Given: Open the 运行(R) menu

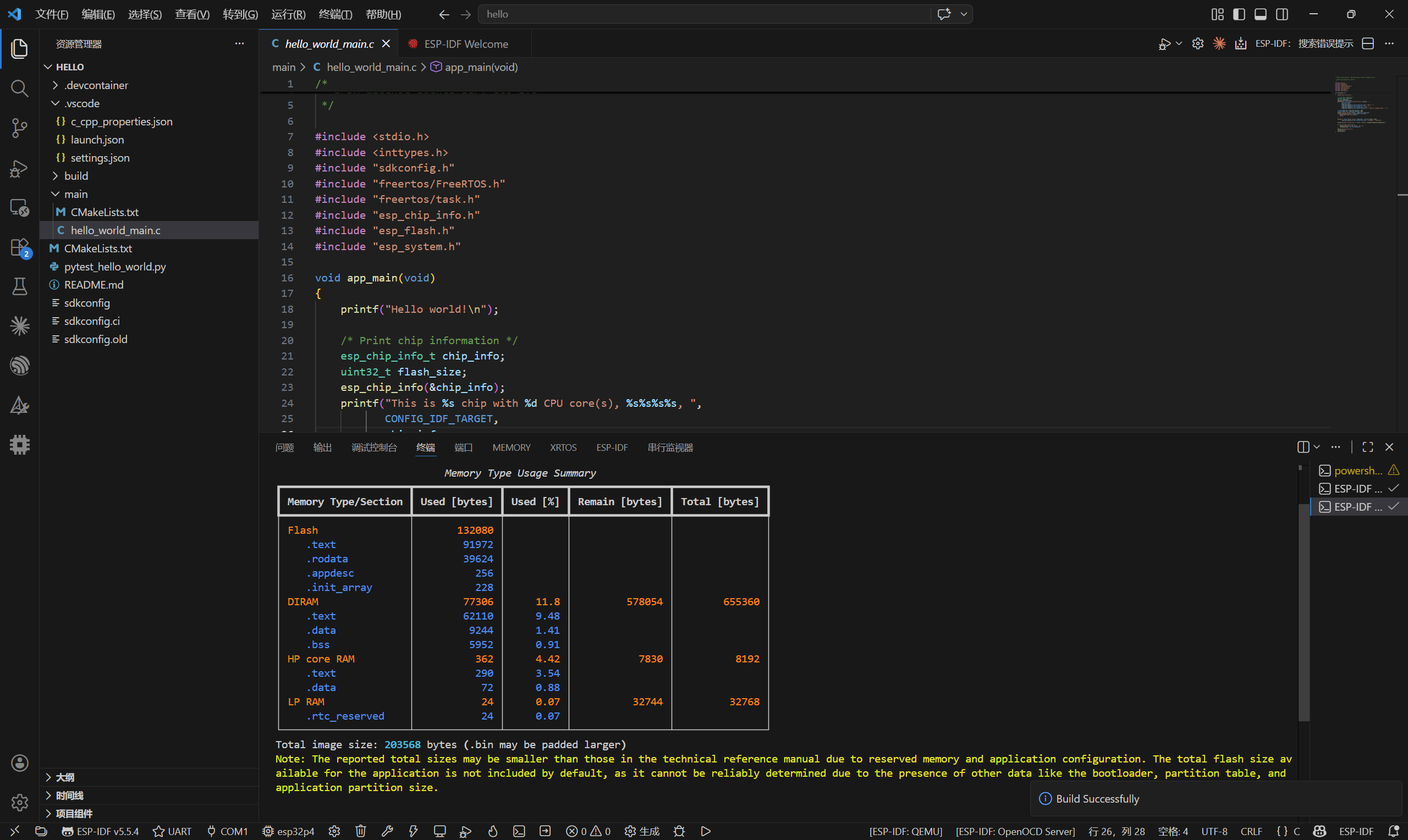Looking at the screenshot, I should [288, 14].
